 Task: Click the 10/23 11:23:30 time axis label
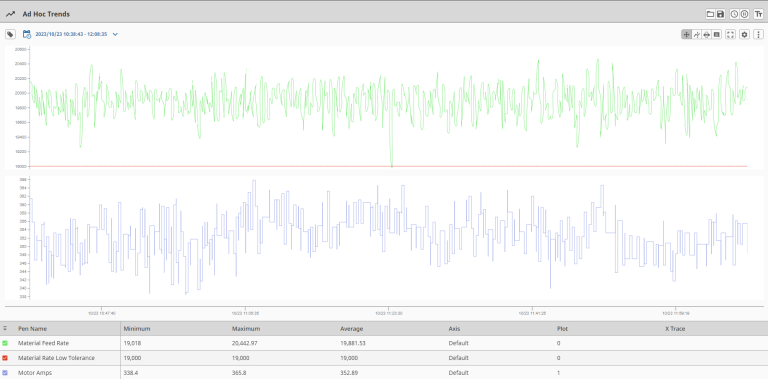tap(389, 313)
